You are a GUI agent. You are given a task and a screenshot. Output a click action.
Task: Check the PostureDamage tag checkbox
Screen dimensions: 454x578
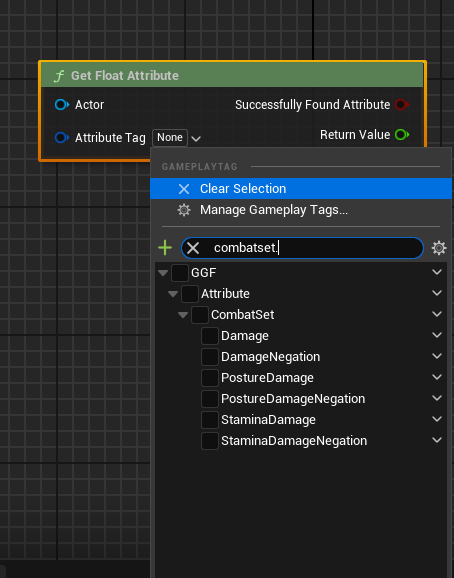click(210, 378)
